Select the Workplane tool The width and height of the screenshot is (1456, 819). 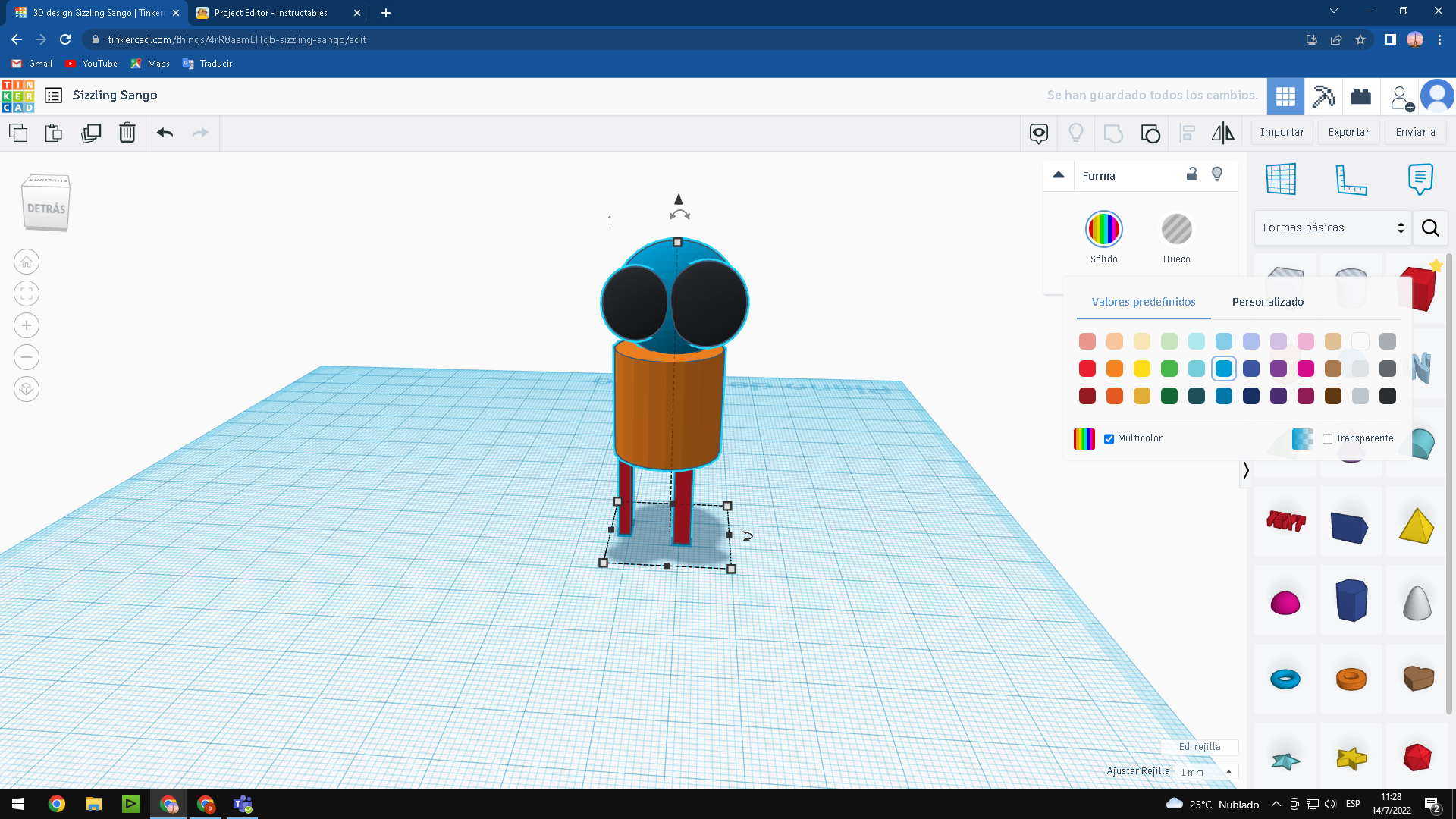1281,180
